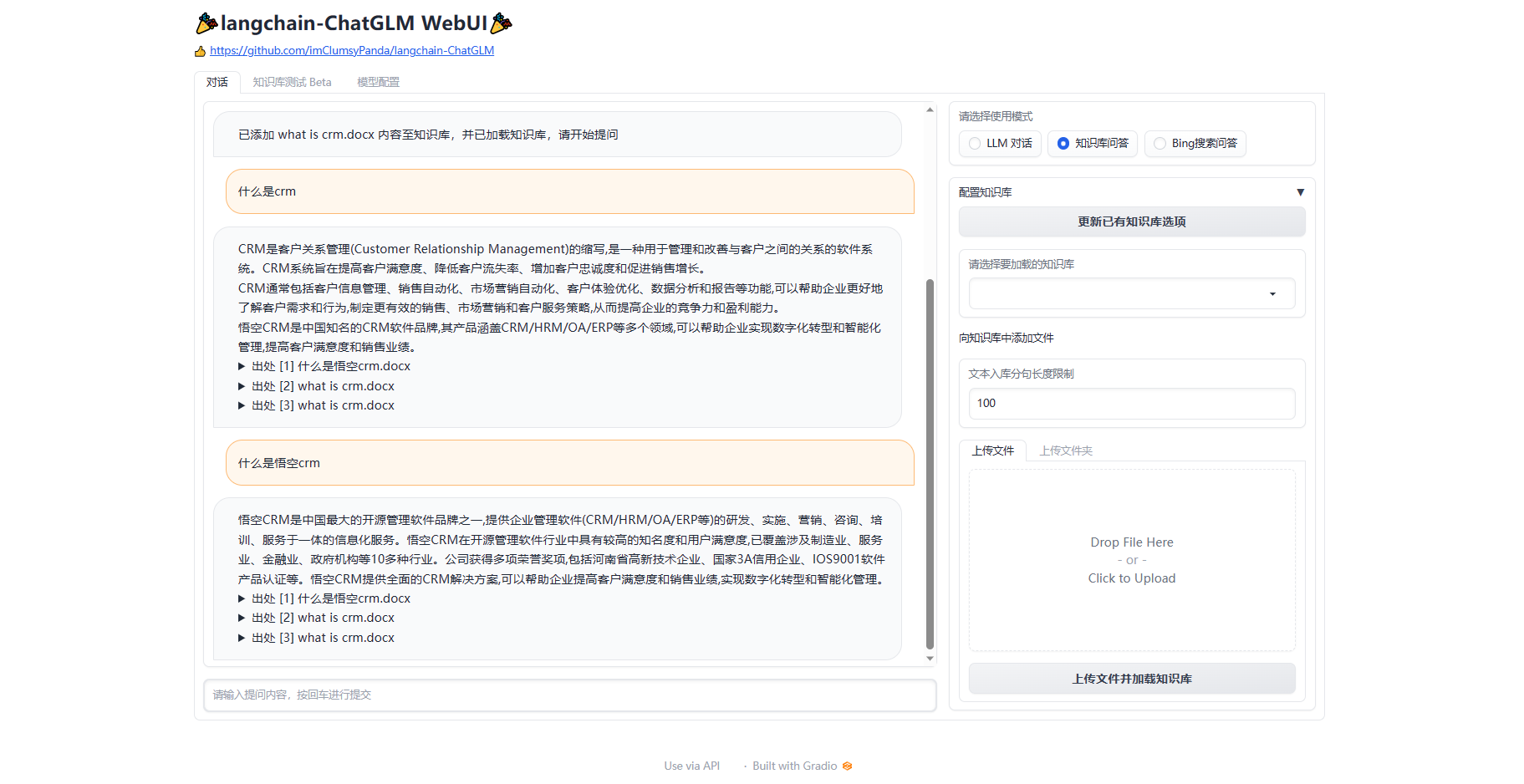Click the Drop File Here upload area
This screenshot has width=1524, height=784.
point(1132,560)
